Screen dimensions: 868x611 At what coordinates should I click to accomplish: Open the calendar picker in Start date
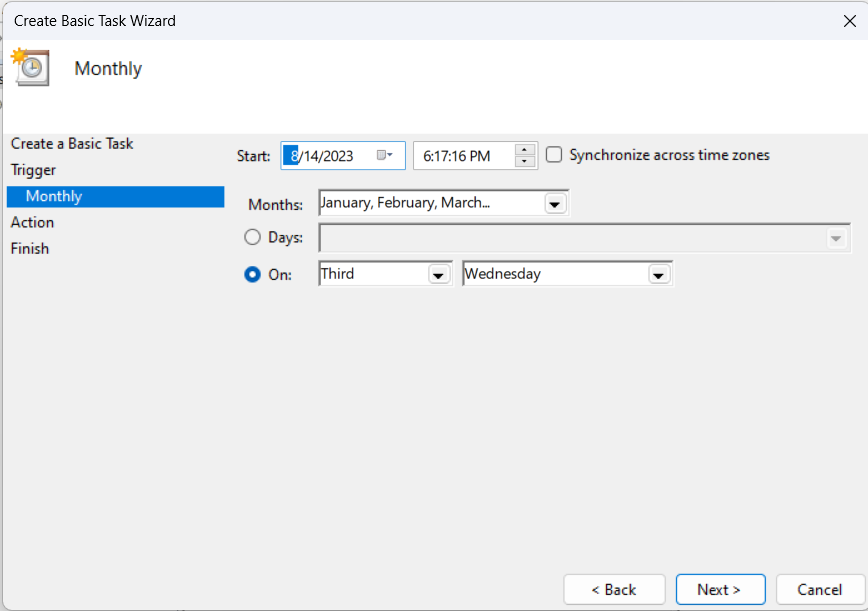coord(385,156)
